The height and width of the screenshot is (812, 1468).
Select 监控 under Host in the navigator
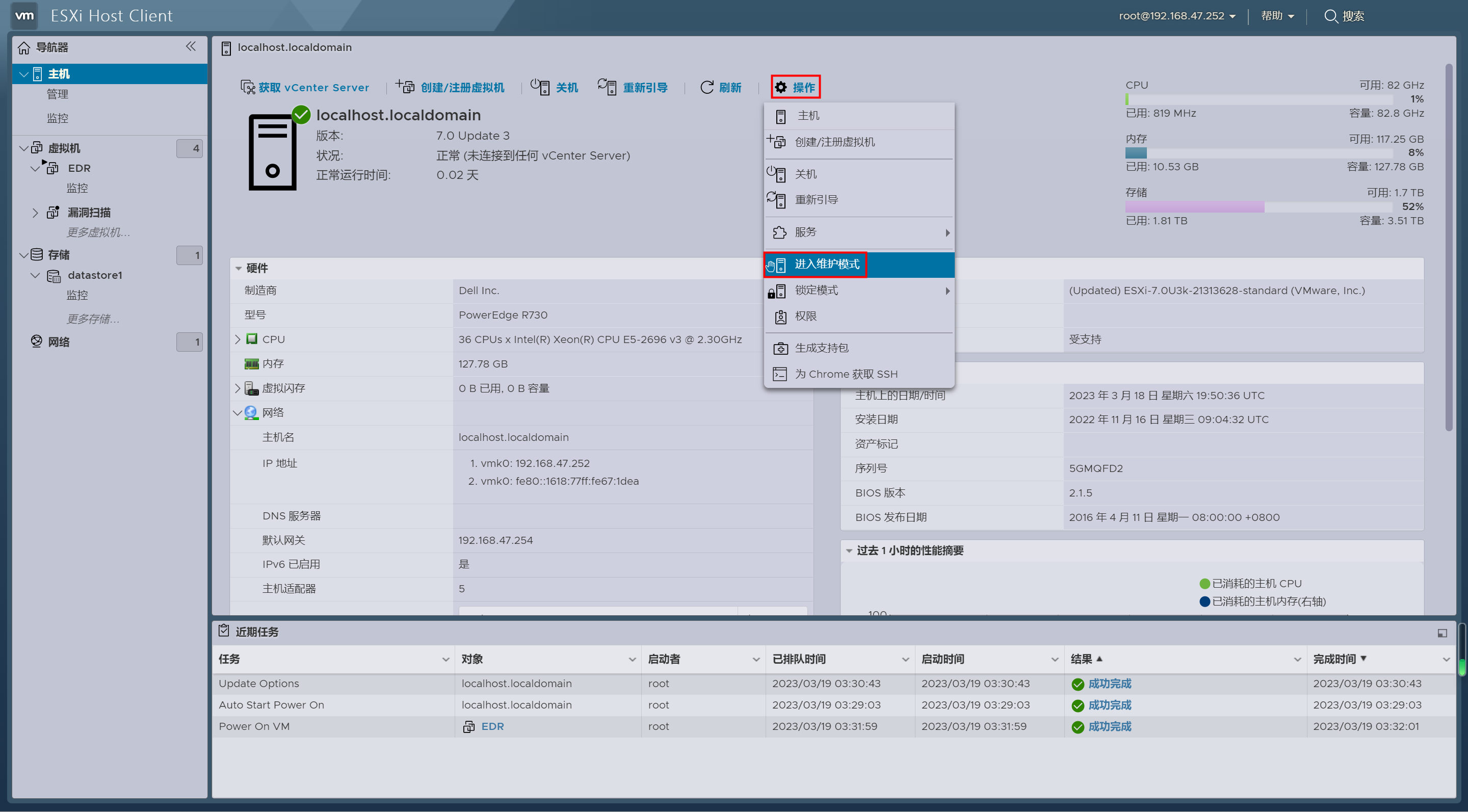click(58, 119)
